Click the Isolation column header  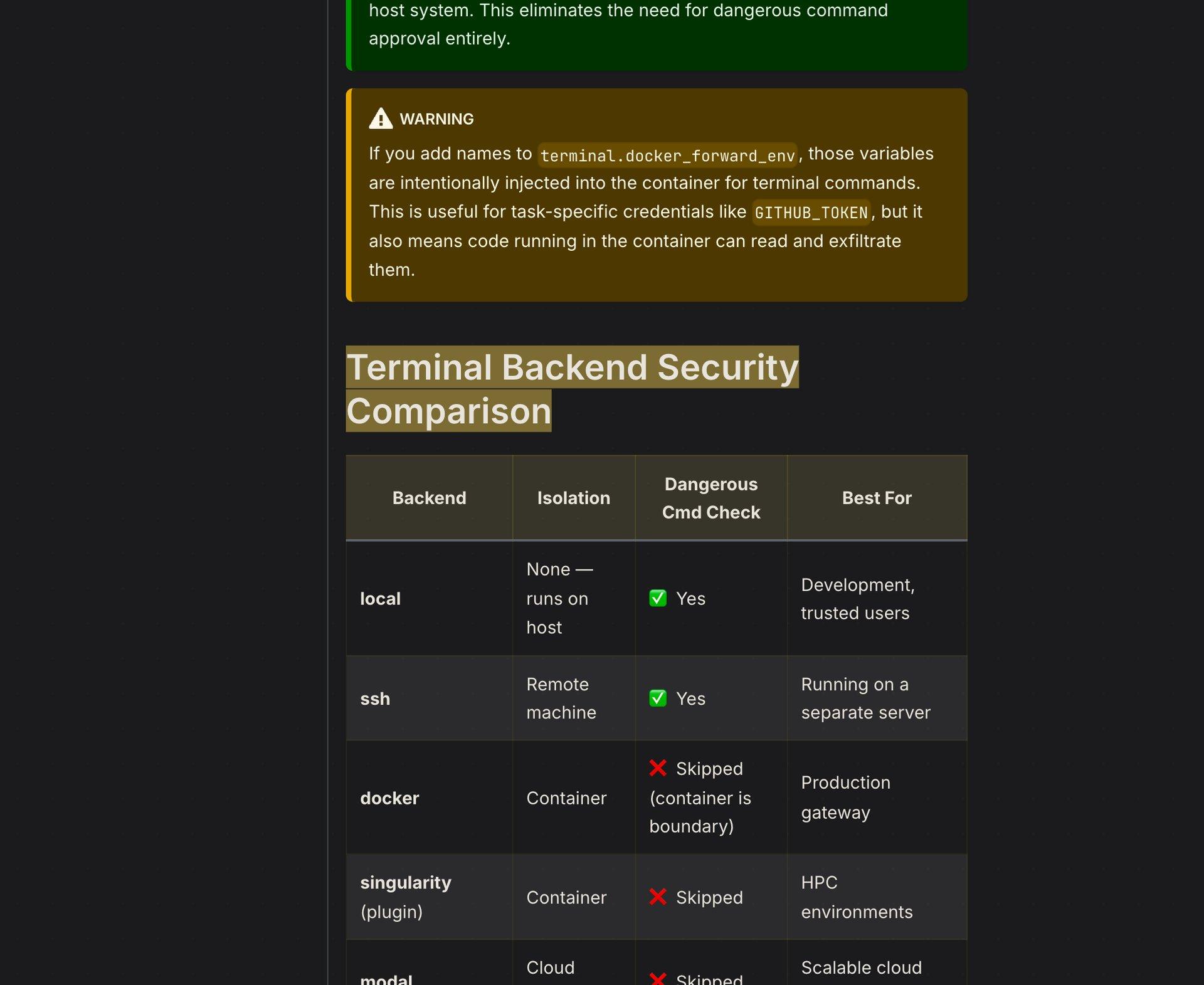point(574,498)
